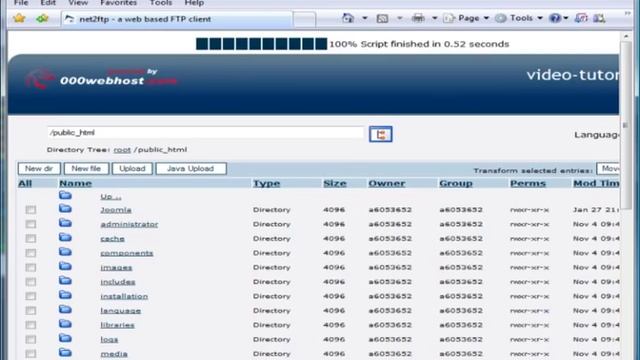Tick the language row checkbox

click(x=31, y=311)
